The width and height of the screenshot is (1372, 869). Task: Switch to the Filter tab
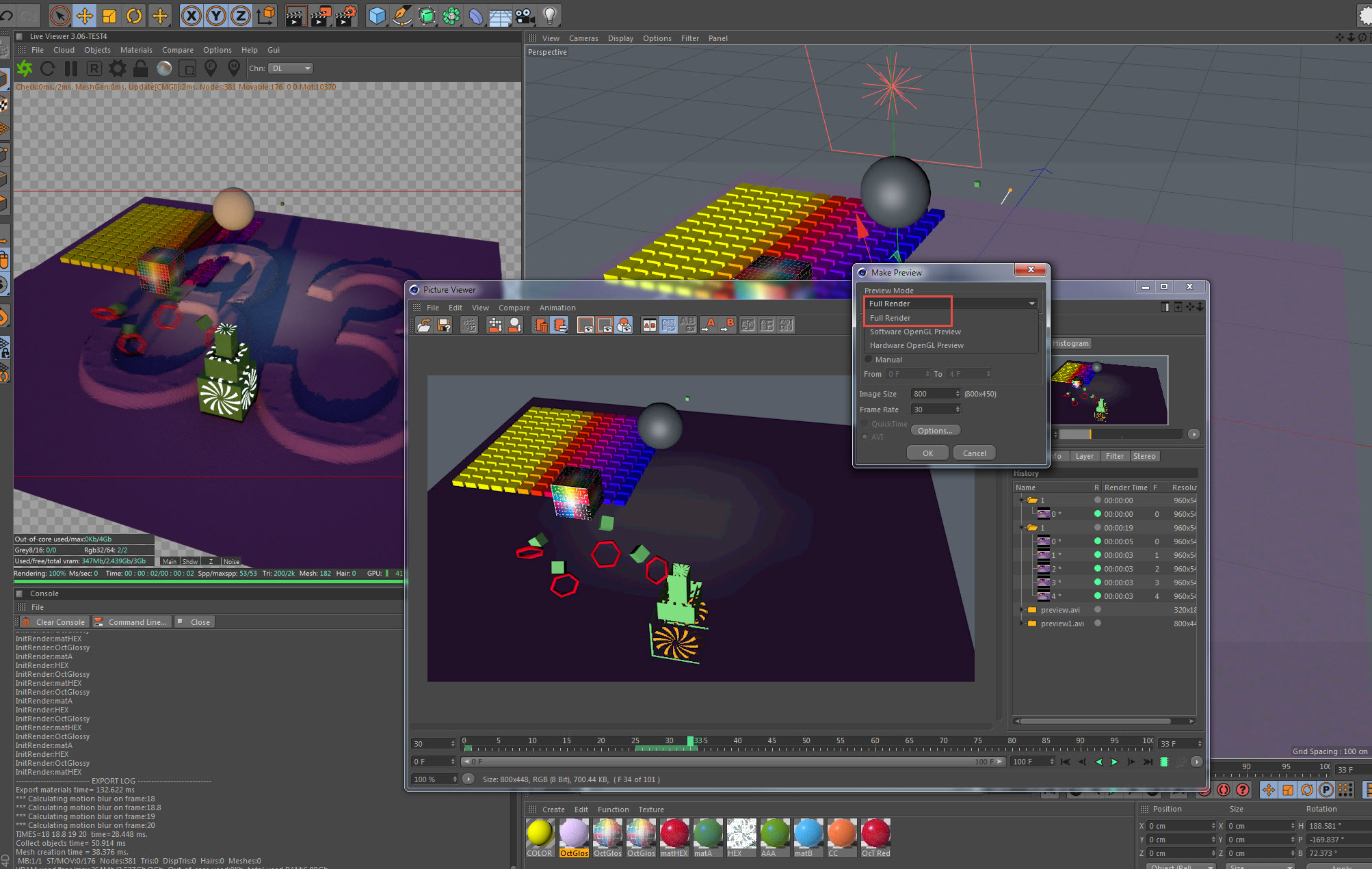pyautogui.click(x=1114, y=456)
